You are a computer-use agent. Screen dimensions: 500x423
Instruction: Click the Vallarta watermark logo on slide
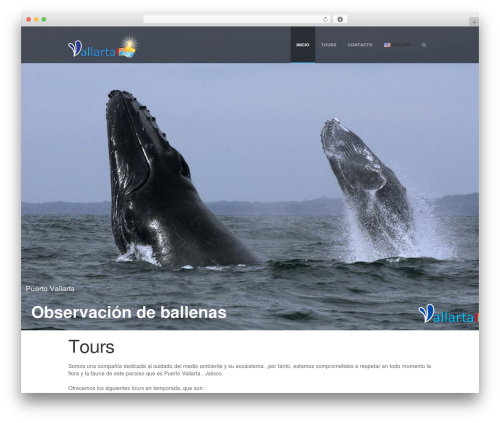pos(448,314)
